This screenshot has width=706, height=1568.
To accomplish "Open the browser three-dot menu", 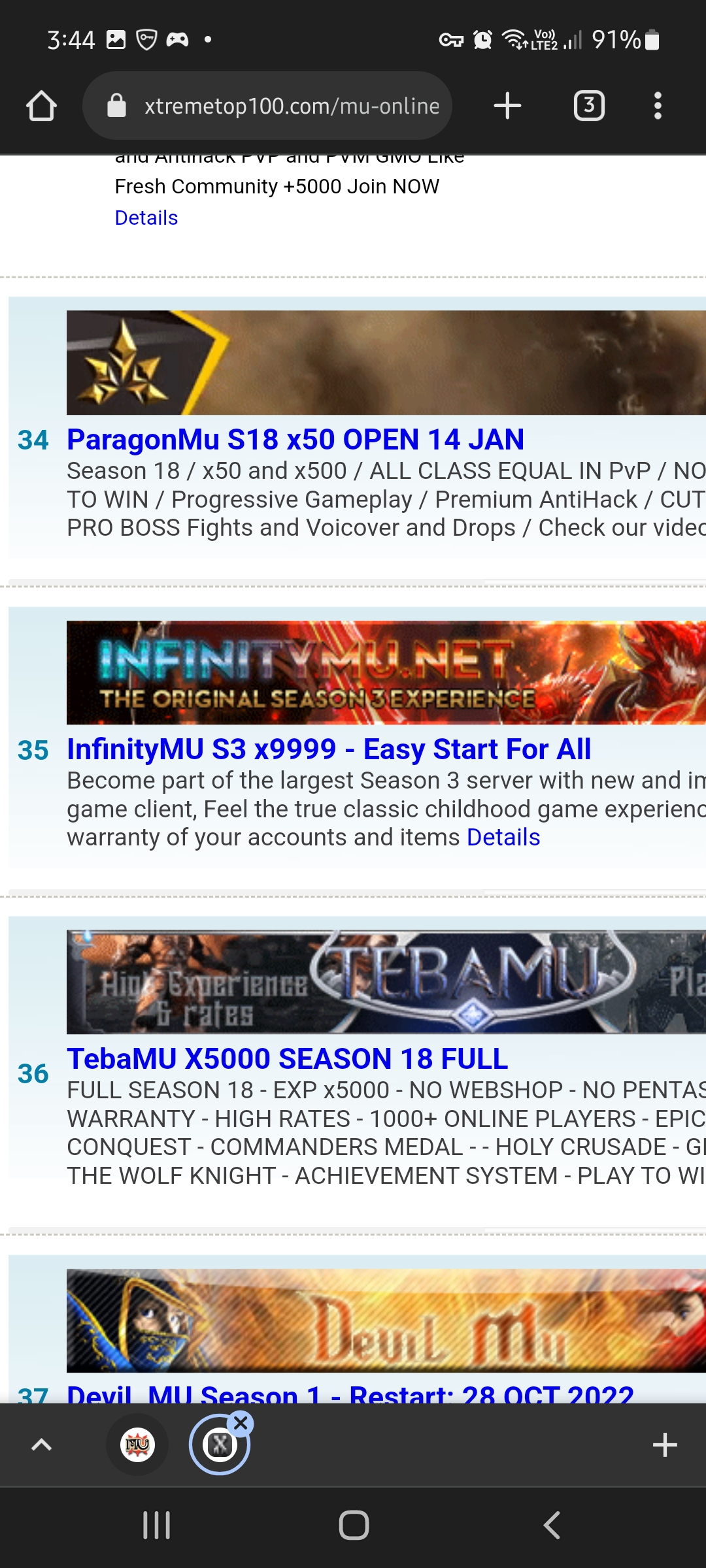I will tap(658, 106).
